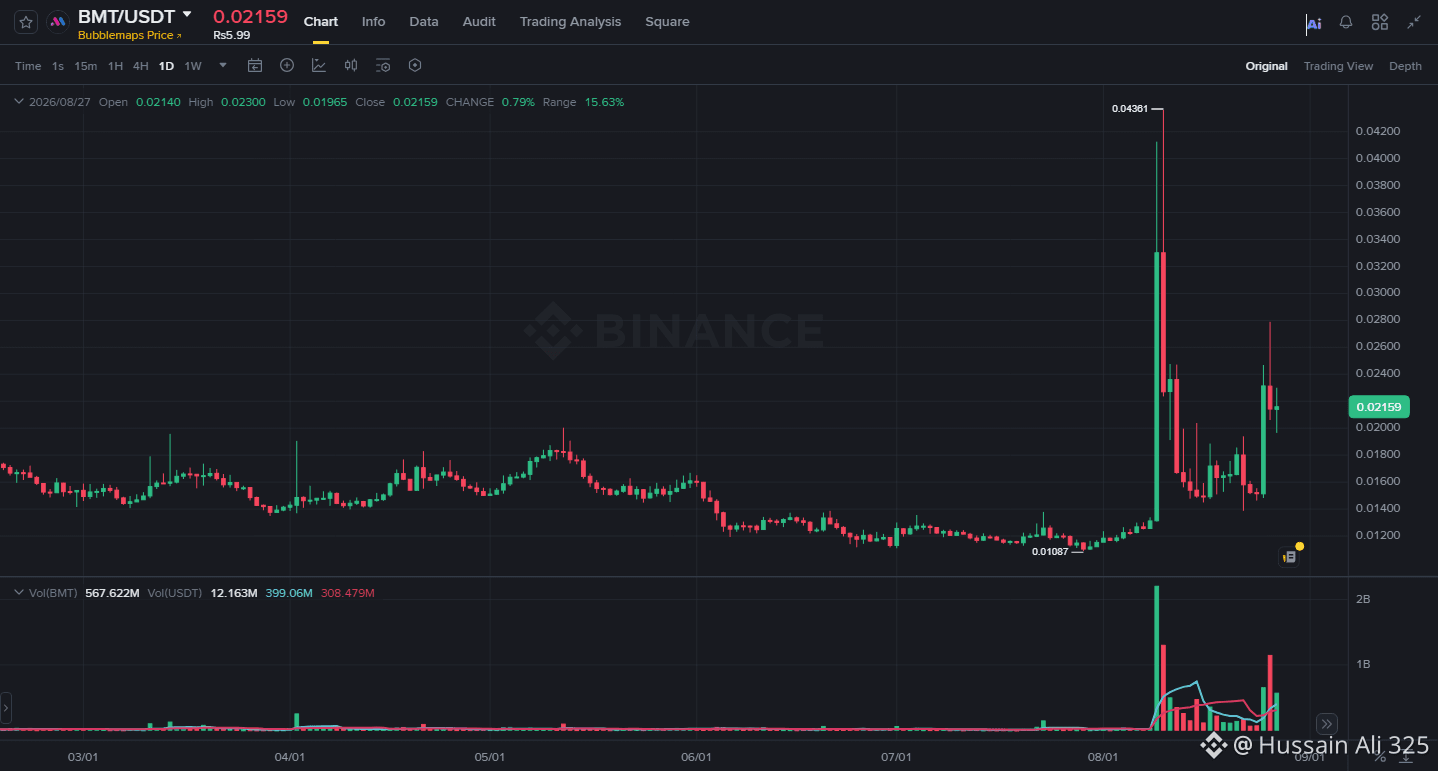This screenshot has width=1438, height=771.
Task: Open the Data tab
Action: click(424, 22)
